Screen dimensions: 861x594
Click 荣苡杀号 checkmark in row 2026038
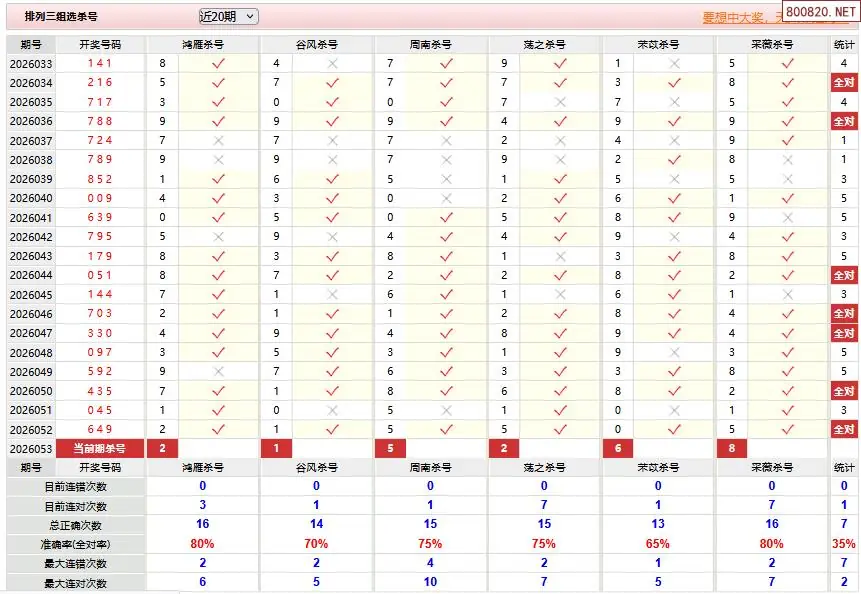(674, 160)
